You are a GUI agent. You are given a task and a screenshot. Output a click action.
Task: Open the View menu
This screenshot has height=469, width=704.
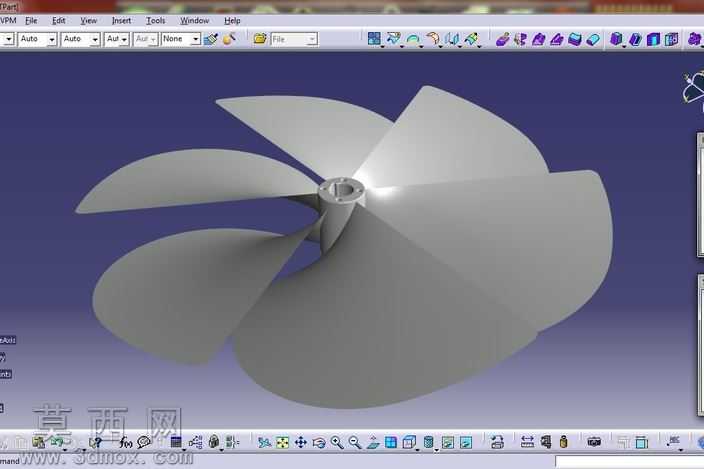point(88,21)
